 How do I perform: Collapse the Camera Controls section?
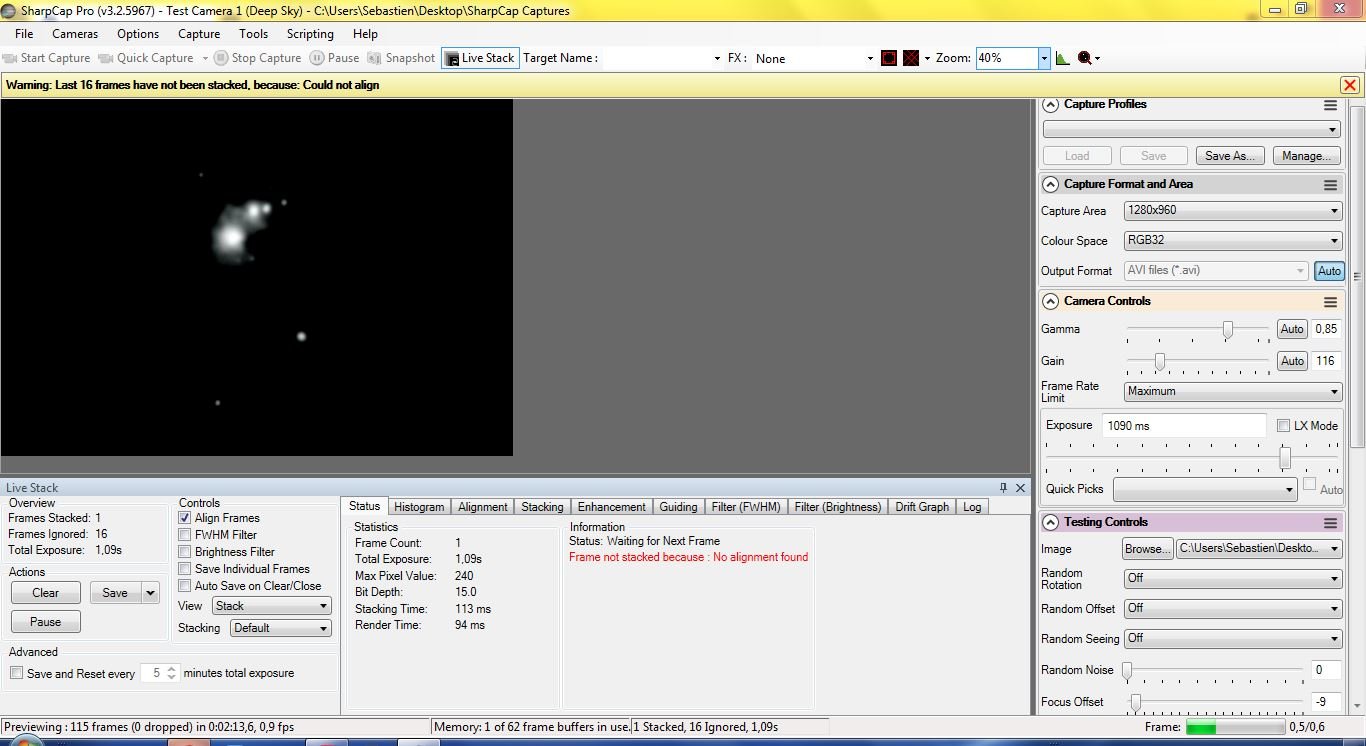pos(1050,301)
